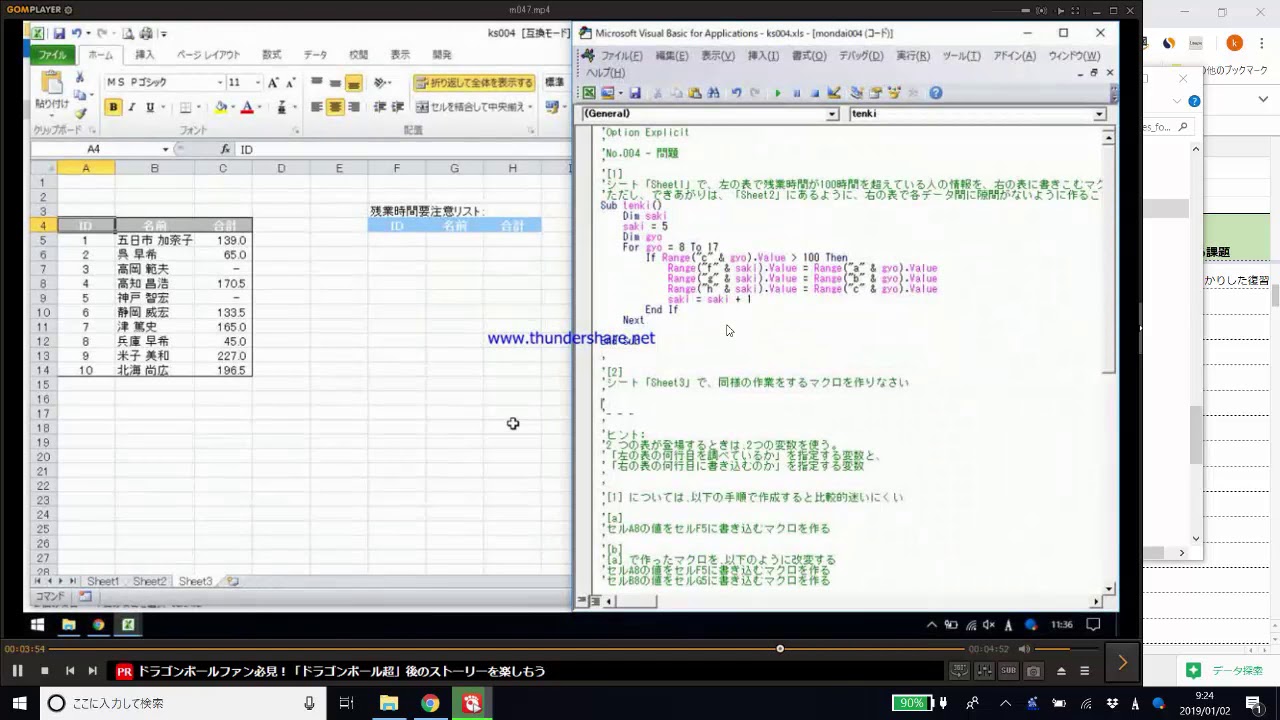Expand the (General) object dropdown

[x=832, y=114]
